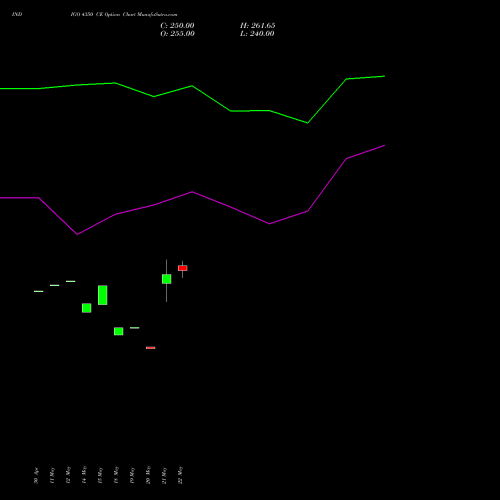Select the '14 May' date axis label
Viewport: 500px width, 500px height.
click(x=84, y=475)
